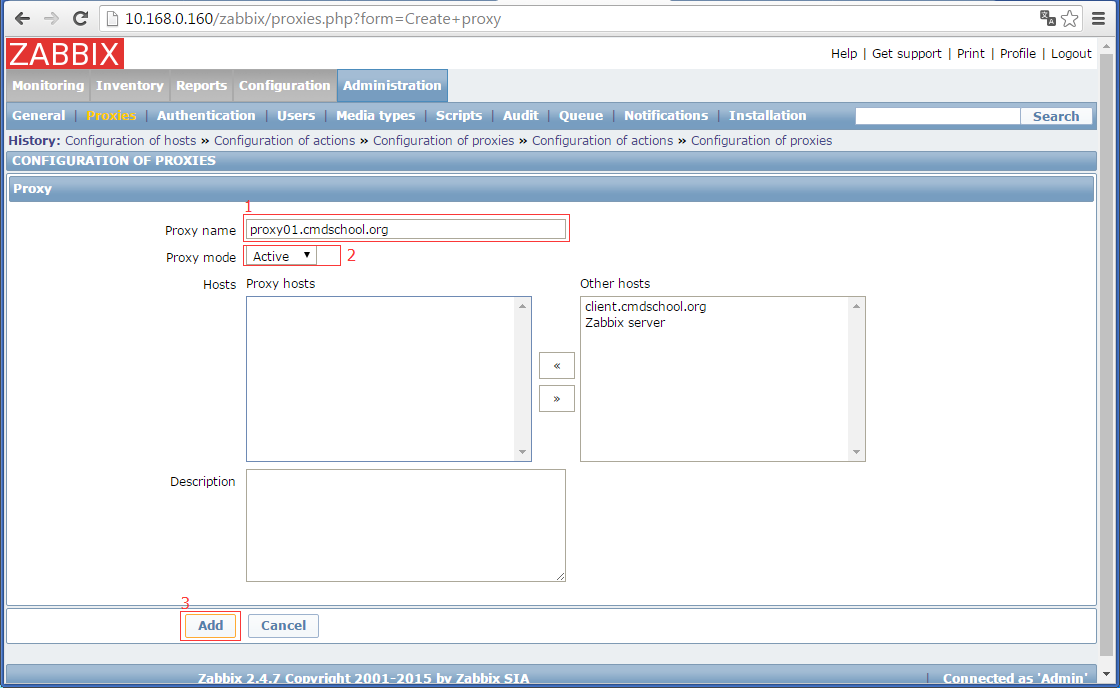Open the Configuration tab
1120x688 pixels.
(284, 86)
